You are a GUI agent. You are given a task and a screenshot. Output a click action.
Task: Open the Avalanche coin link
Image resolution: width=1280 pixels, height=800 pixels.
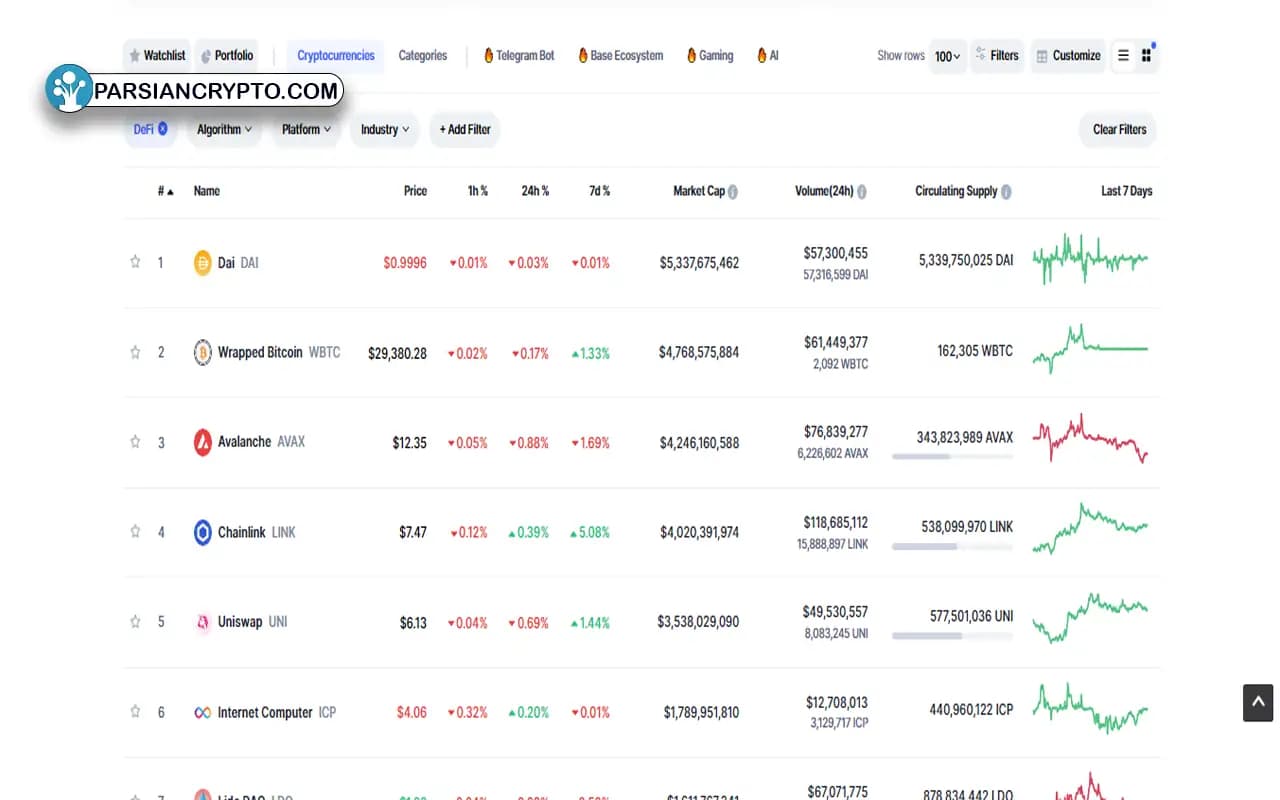261,442
